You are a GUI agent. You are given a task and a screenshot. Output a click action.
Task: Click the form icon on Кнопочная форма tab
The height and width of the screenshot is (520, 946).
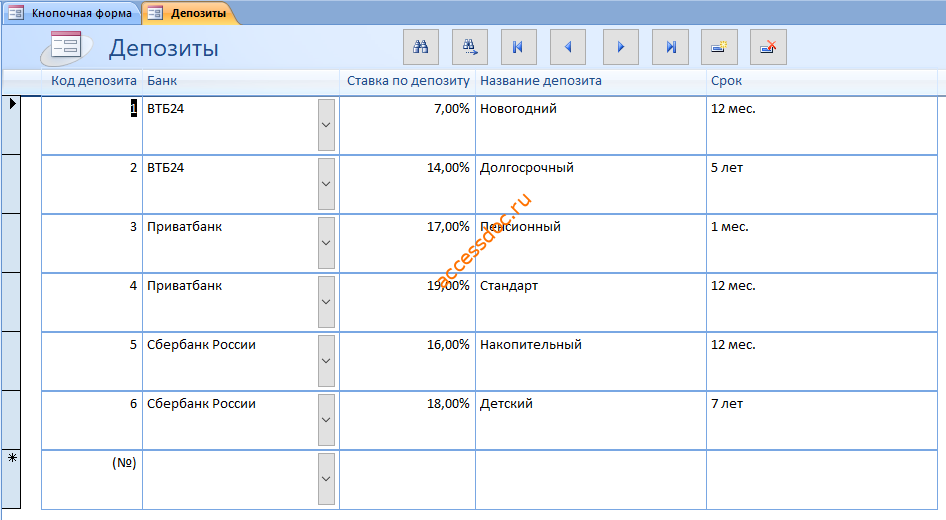(x=16, y=13)
